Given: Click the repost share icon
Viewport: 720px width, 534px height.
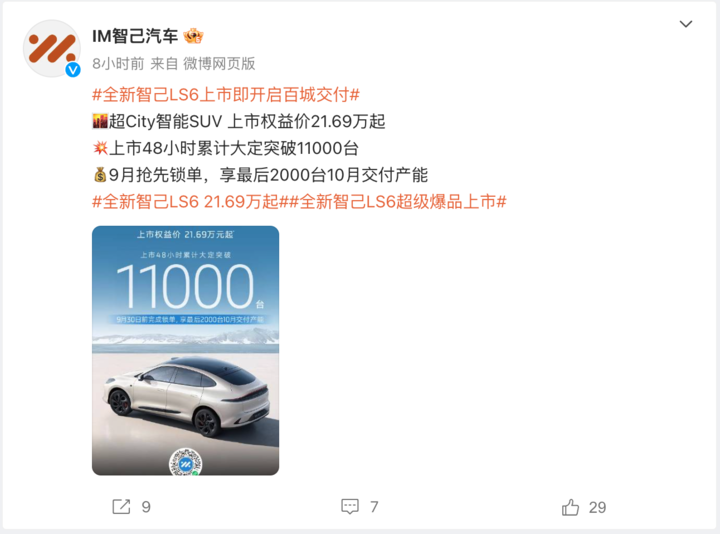Looking at the screenshot, I should 121,506.
